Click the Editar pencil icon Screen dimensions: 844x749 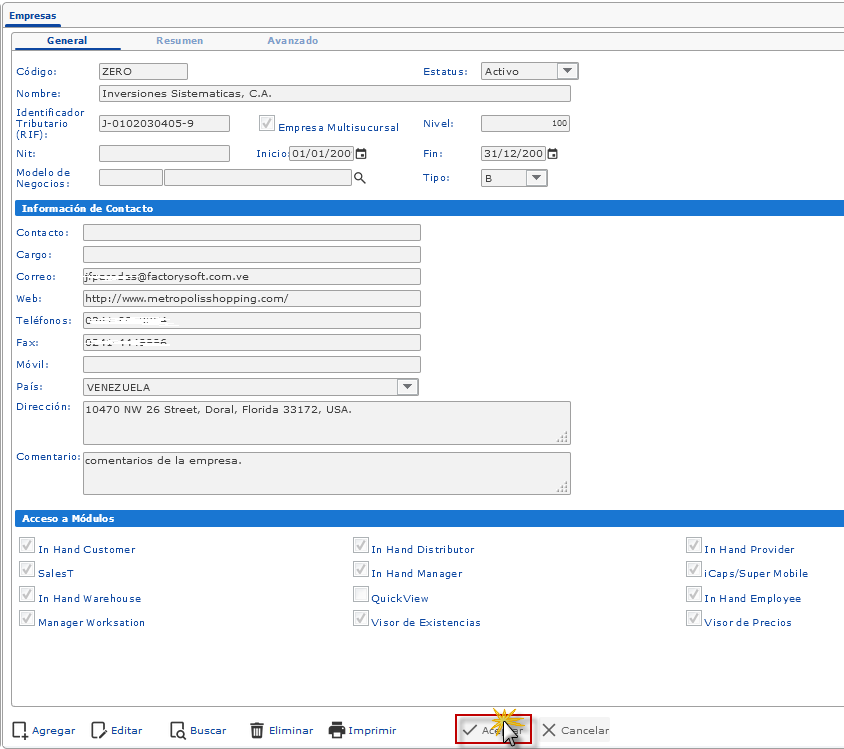(99, 730)
